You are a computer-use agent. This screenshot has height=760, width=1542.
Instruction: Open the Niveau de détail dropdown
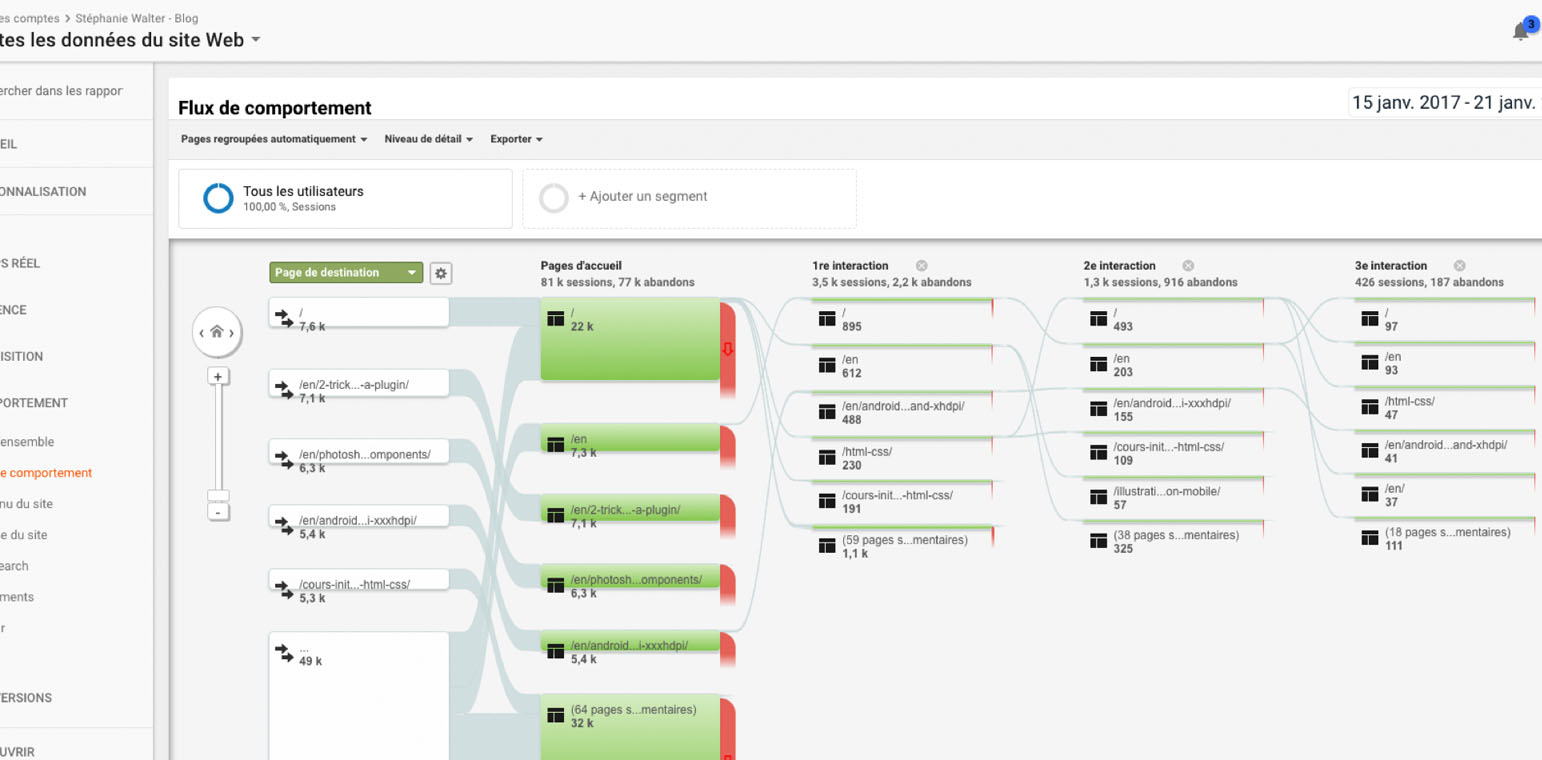428,139
